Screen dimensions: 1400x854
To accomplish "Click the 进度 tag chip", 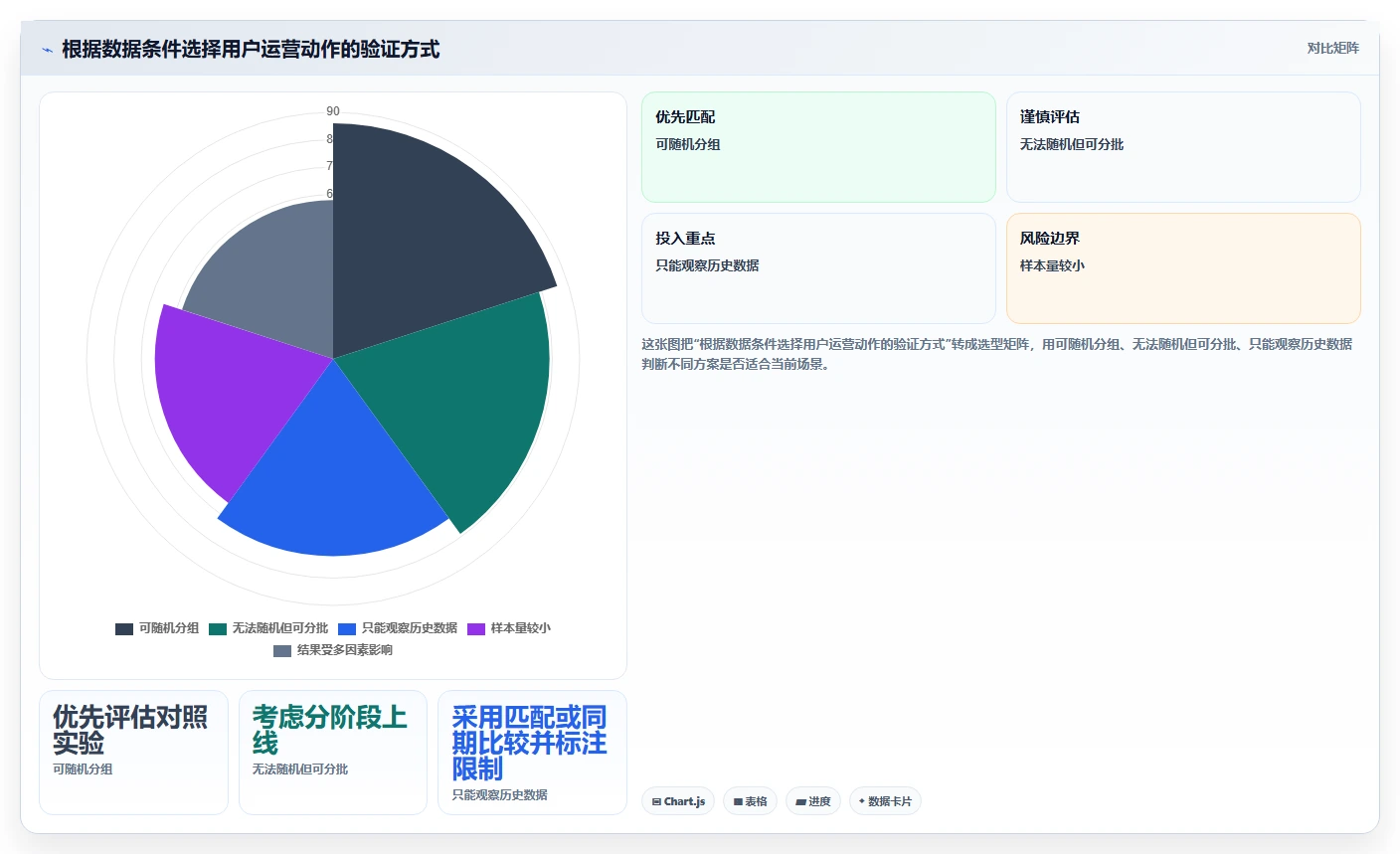I will click(813, 801).
